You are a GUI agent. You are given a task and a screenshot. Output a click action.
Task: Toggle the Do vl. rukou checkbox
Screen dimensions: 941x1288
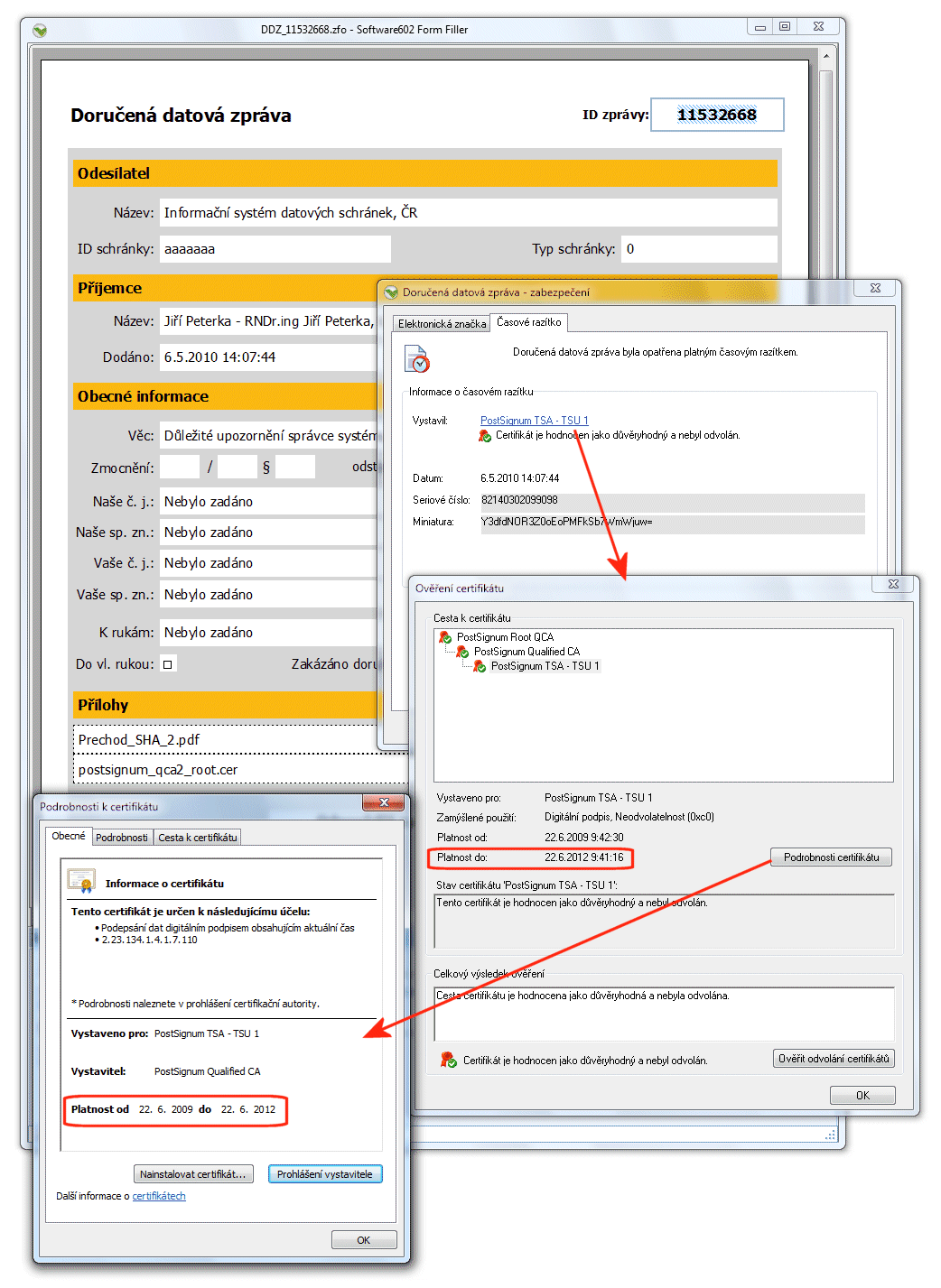click(168, 664)
